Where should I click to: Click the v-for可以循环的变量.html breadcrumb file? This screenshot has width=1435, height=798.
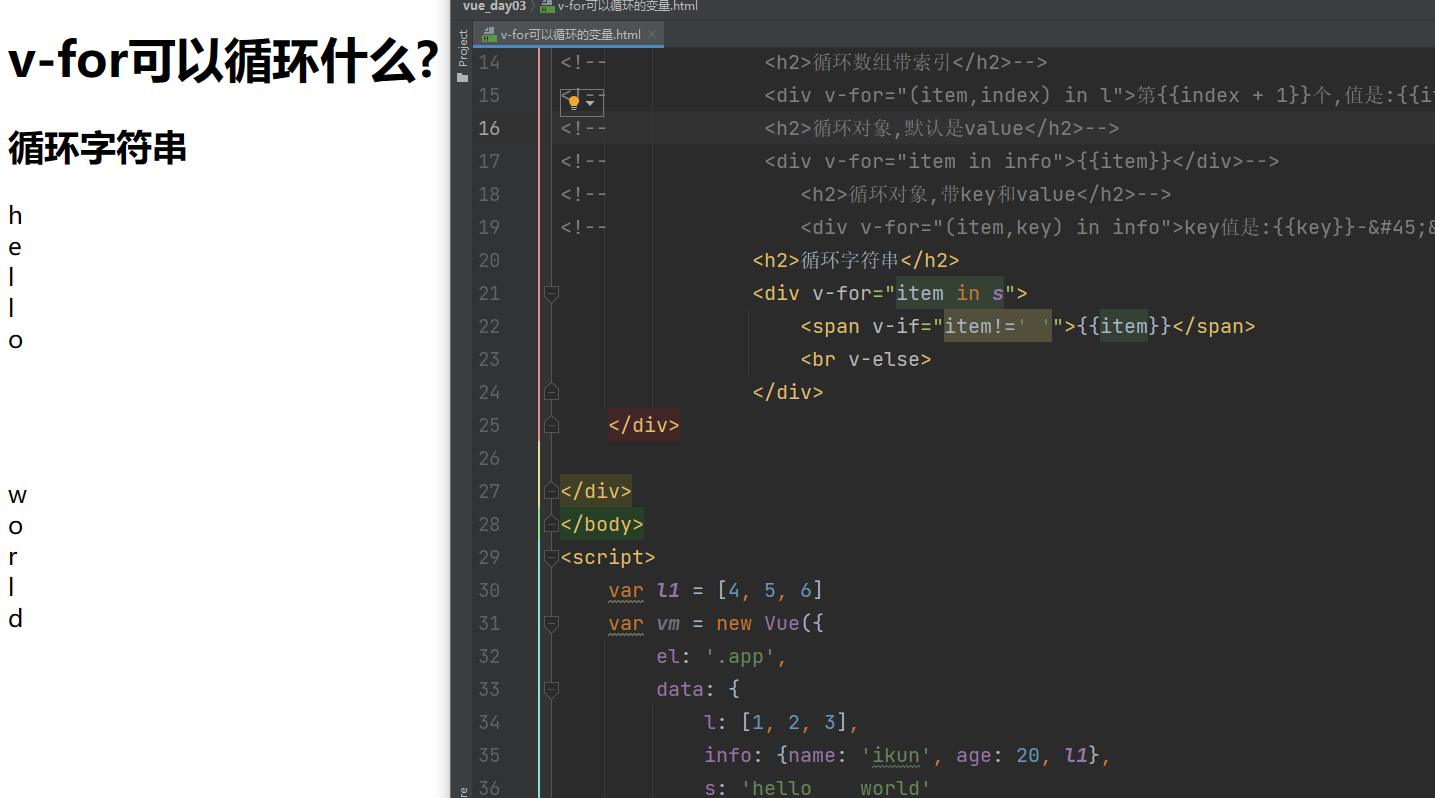(x=619, y=6)
